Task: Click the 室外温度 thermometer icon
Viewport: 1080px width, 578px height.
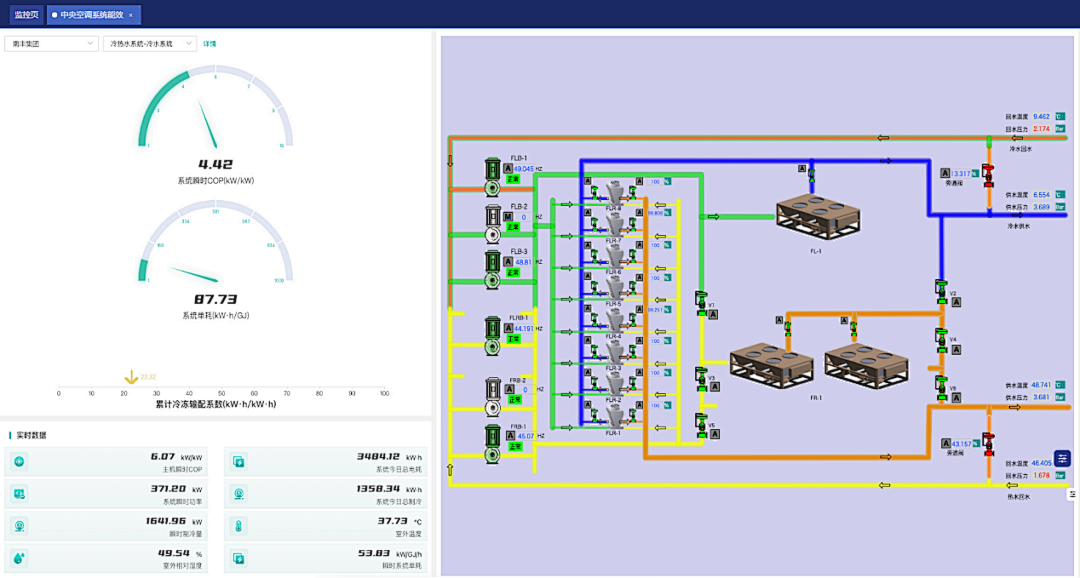Action: coord(239,526)
